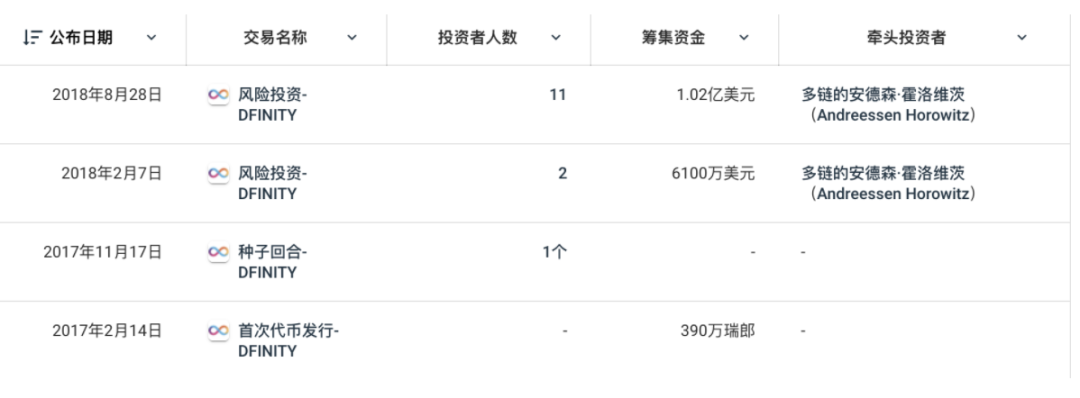Click DFINITY logo in 首次代币发行 row
Viewport: 1080px width, 398px height.
coord(218,331)
